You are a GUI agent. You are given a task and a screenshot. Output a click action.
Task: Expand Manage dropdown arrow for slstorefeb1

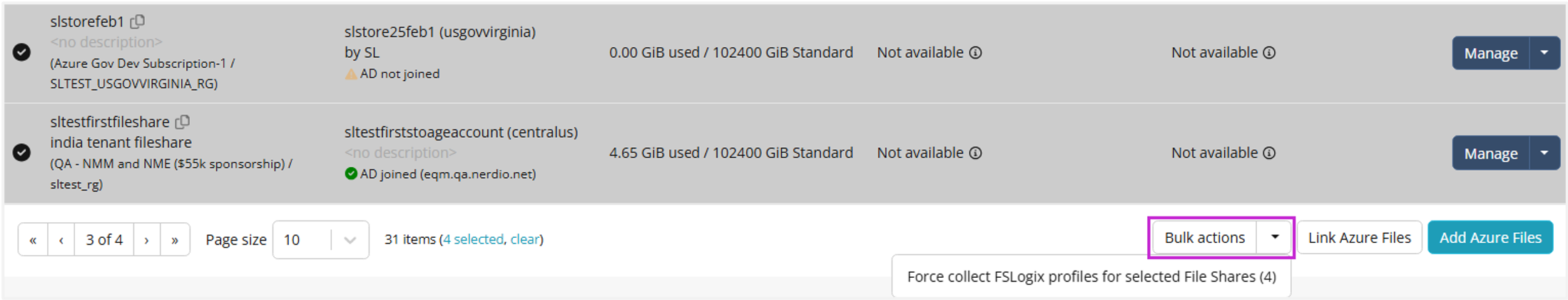tap(1544, 53)
